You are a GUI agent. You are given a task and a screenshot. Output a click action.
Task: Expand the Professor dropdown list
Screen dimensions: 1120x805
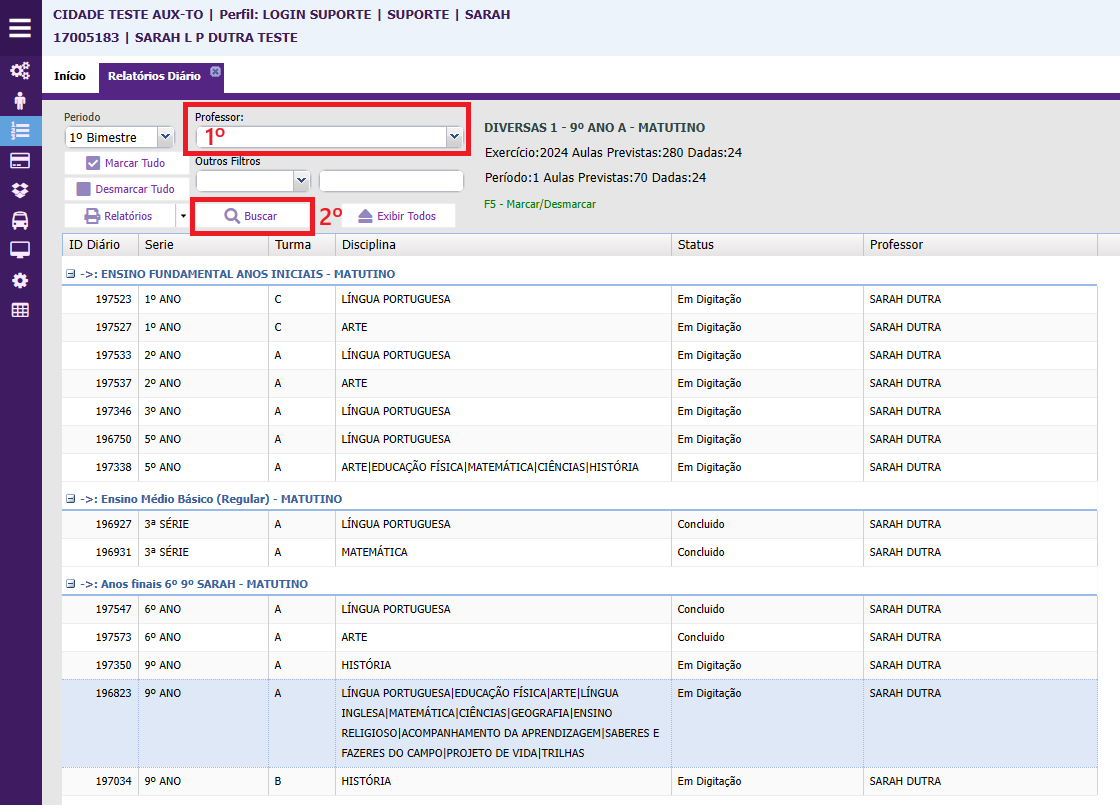(454, 136)
